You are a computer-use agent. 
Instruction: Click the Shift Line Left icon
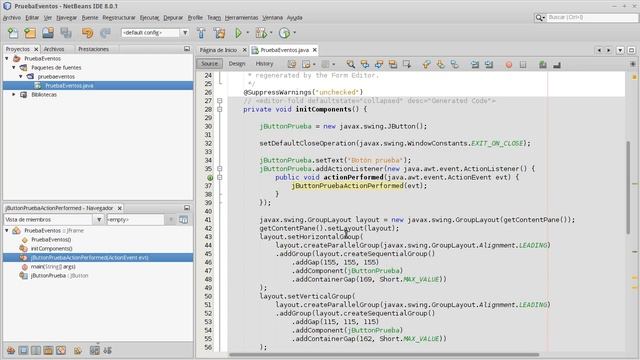pyautogui.click(x=475, y=64)
